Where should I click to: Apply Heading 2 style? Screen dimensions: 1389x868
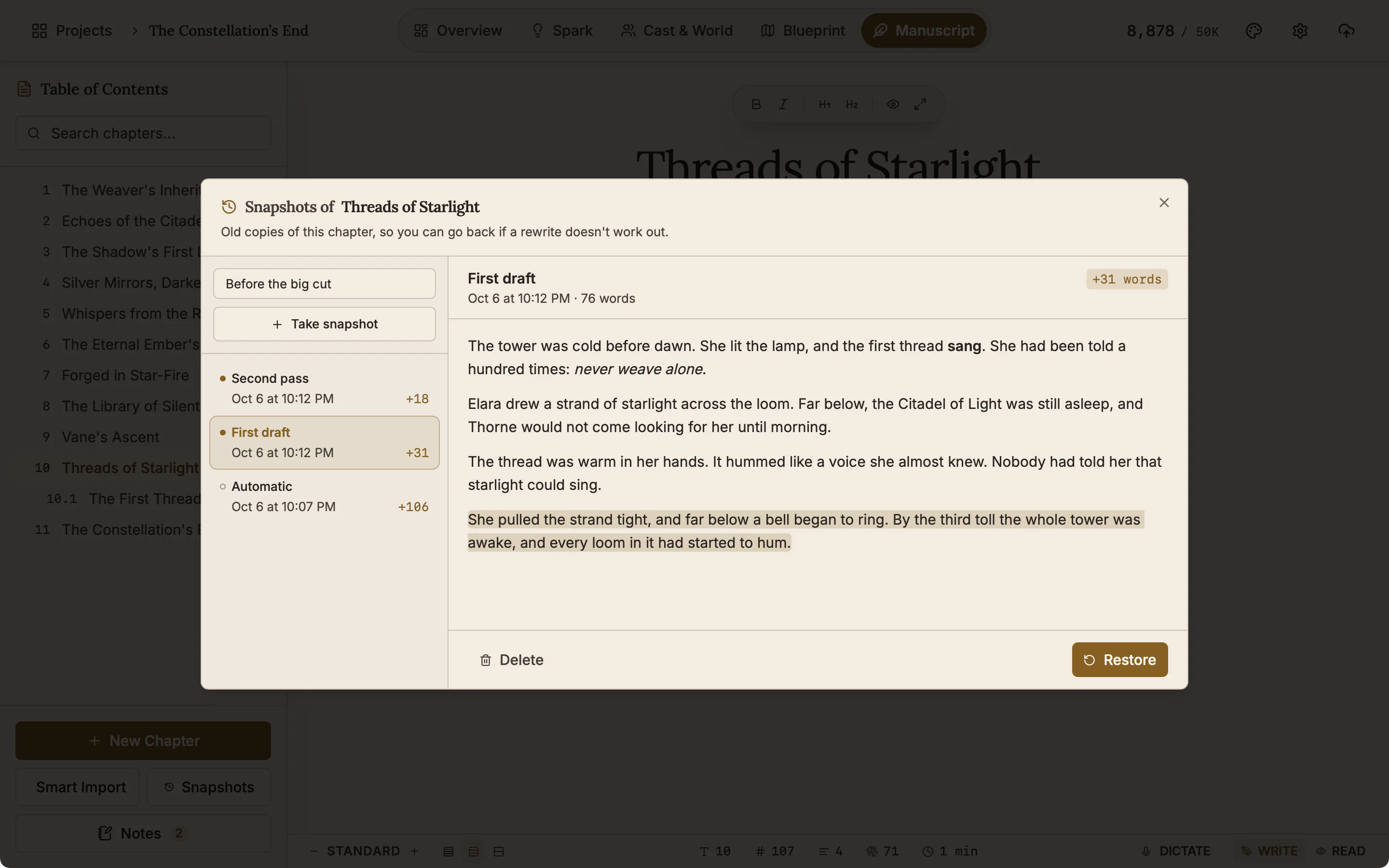[852, 104]
